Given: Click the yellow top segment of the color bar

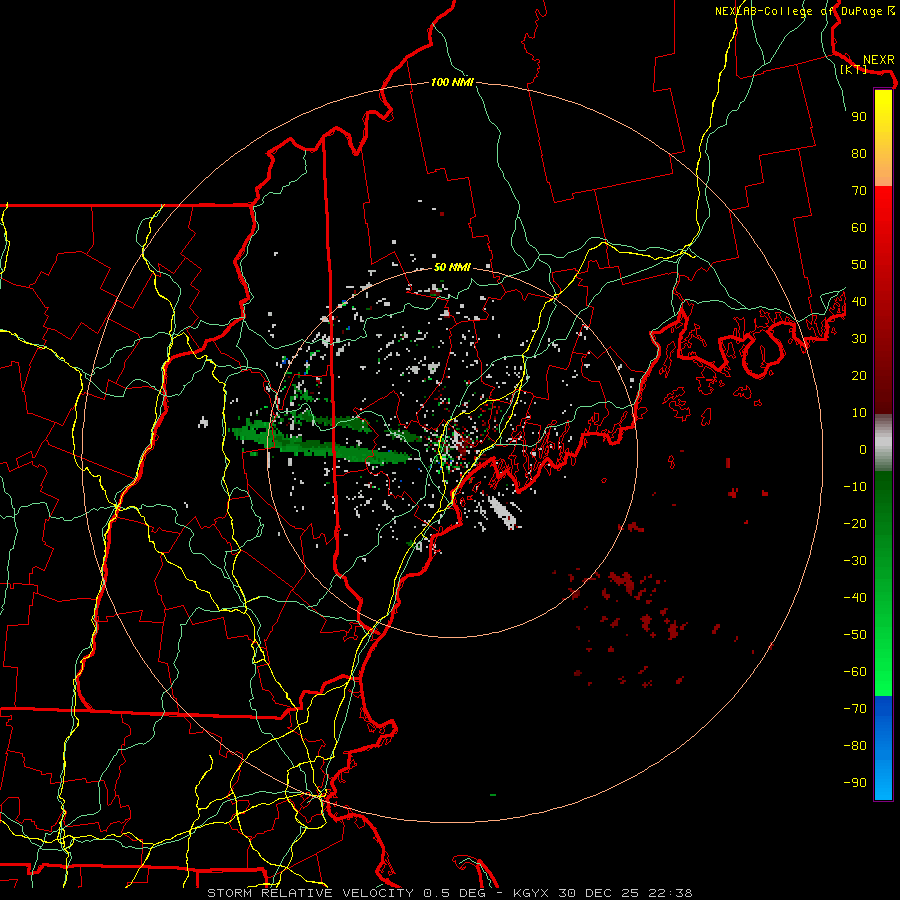Looking at the screenshot, I should click(883, 138).
